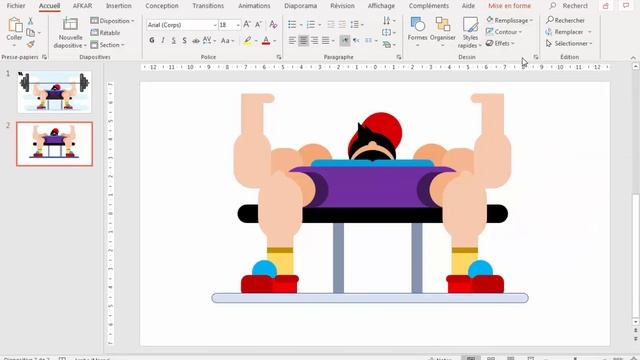Apply the yellow text highlight color
This screenshot has width=640, height=360.
[x=247, y=40]
